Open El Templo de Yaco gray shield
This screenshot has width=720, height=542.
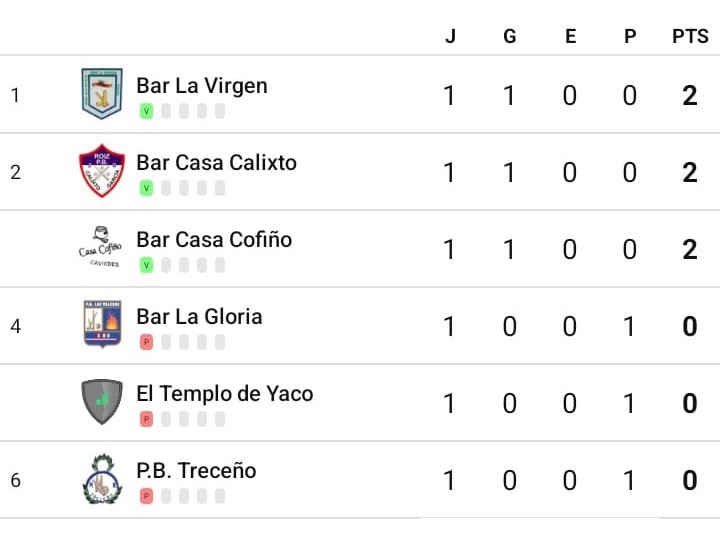pyautogui.click(x=102, y=401)
